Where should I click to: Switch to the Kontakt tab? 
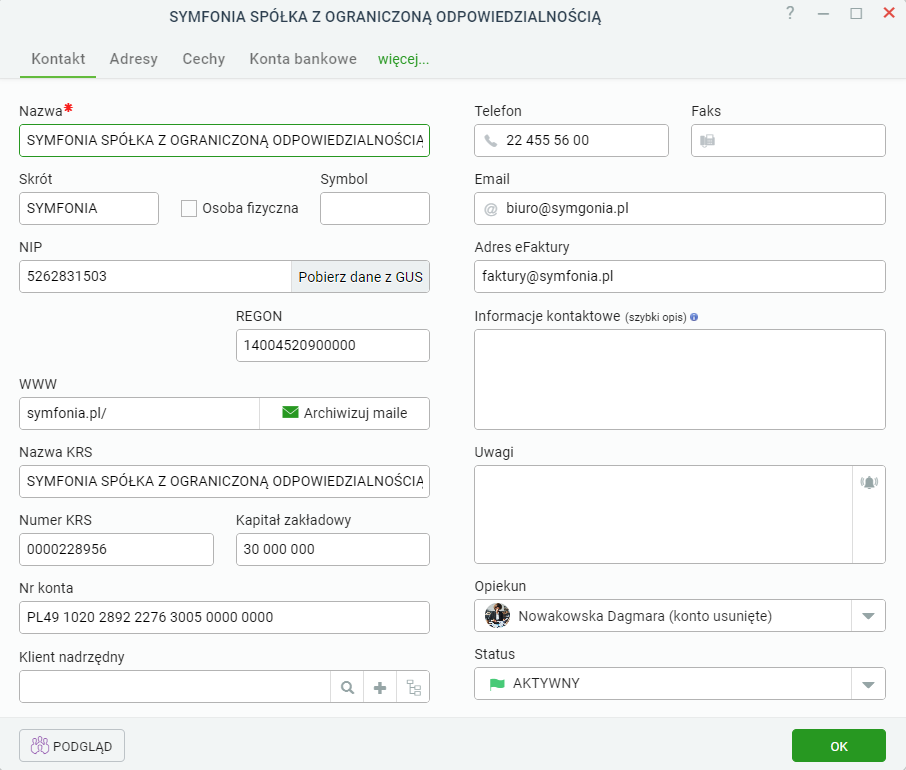[x=58, y=59]
